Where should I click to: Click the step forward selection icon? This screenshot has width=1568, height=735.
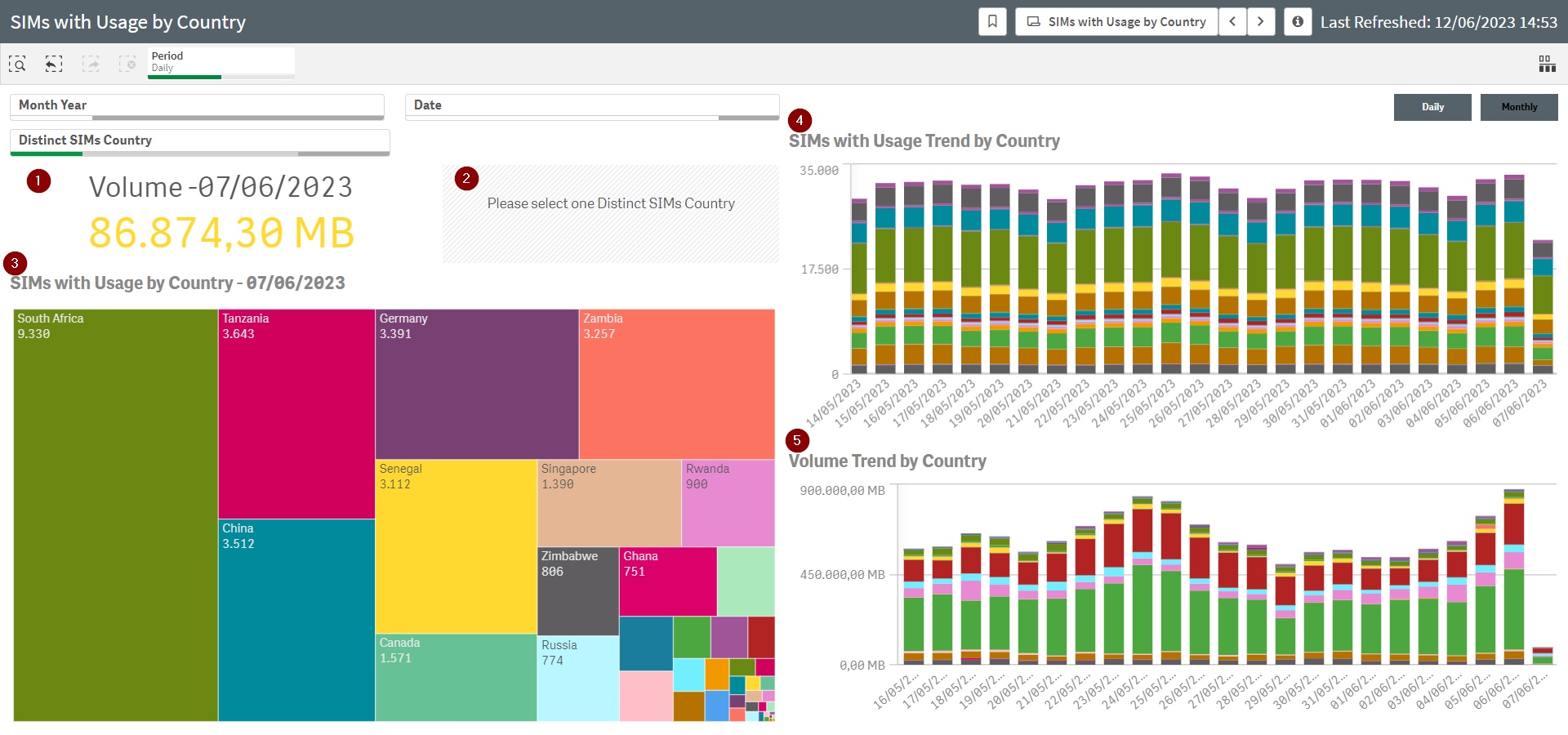coord(91,64)
